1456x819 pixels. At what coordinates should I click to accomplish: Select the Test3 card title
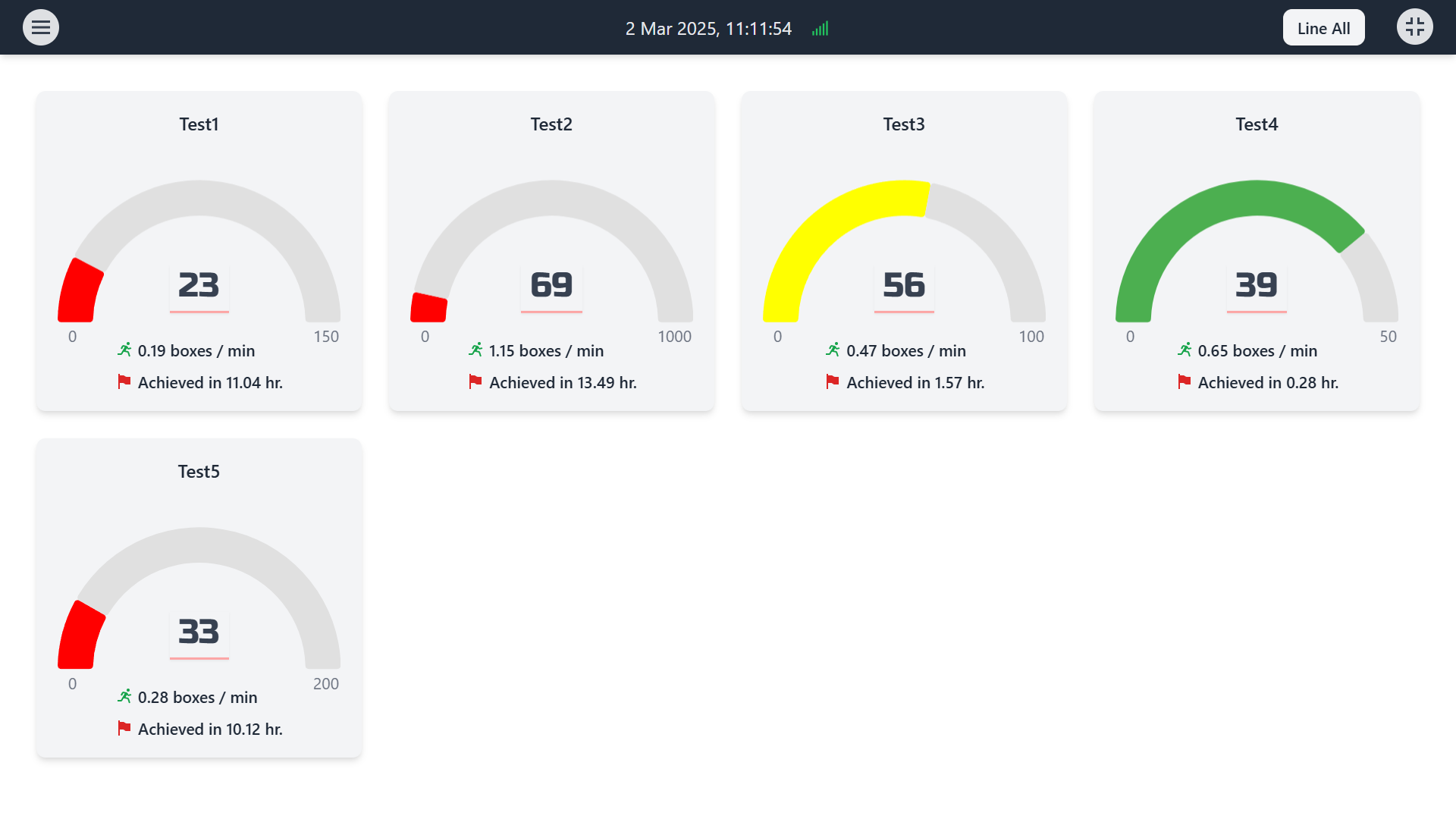coord(904,124)
